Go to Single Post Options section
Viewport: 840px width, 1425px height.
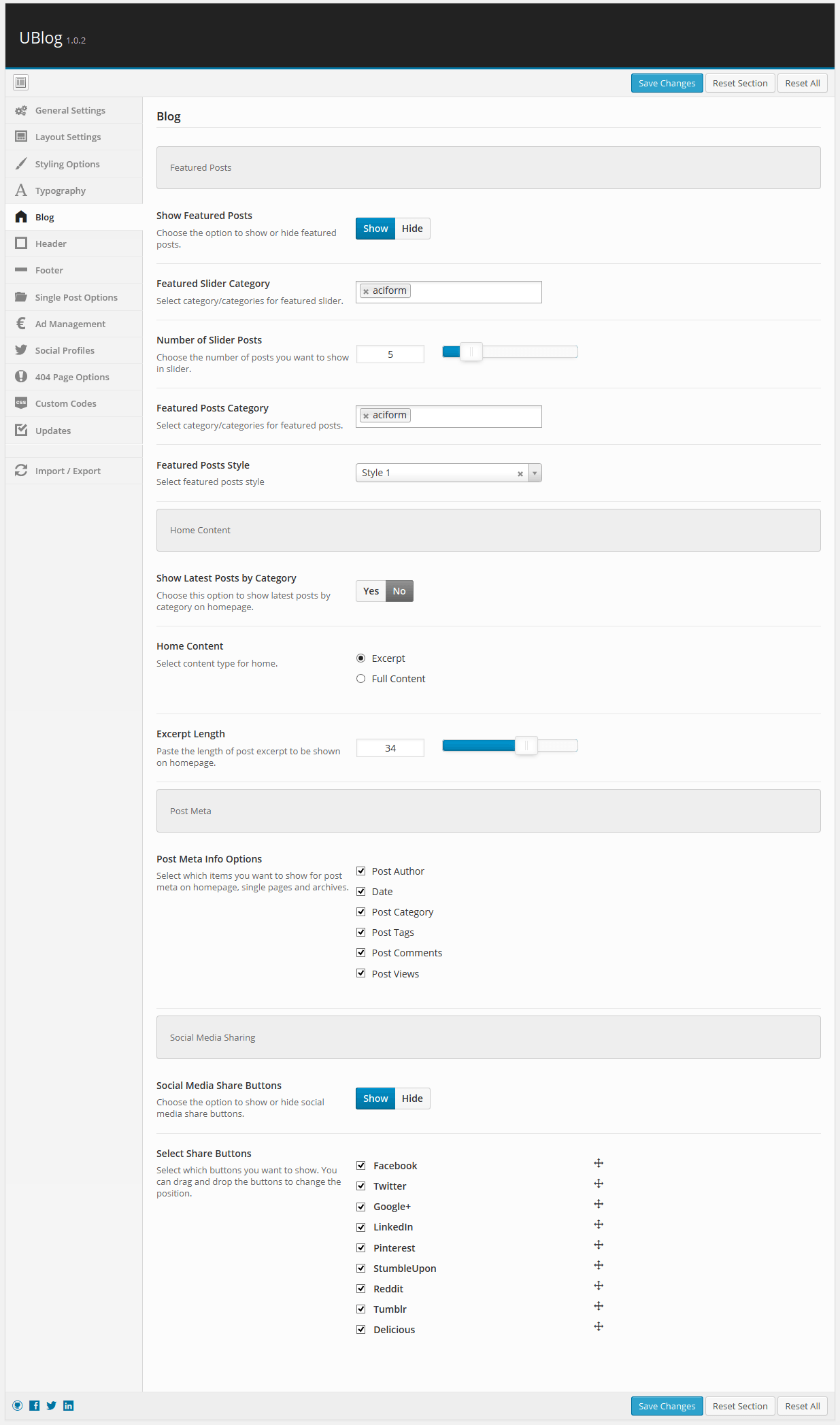click(x=76, y=297)
